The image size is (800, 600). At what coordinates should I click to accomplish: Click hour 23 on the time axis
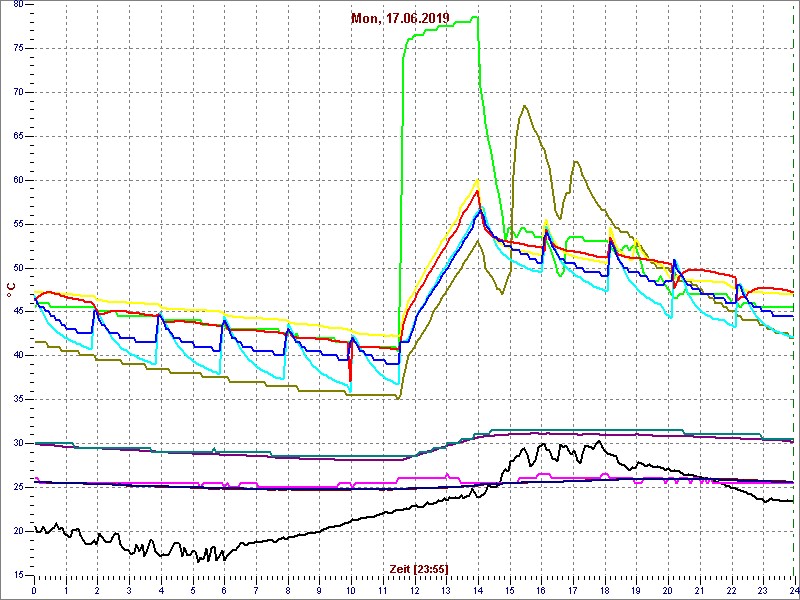[763, 590]
